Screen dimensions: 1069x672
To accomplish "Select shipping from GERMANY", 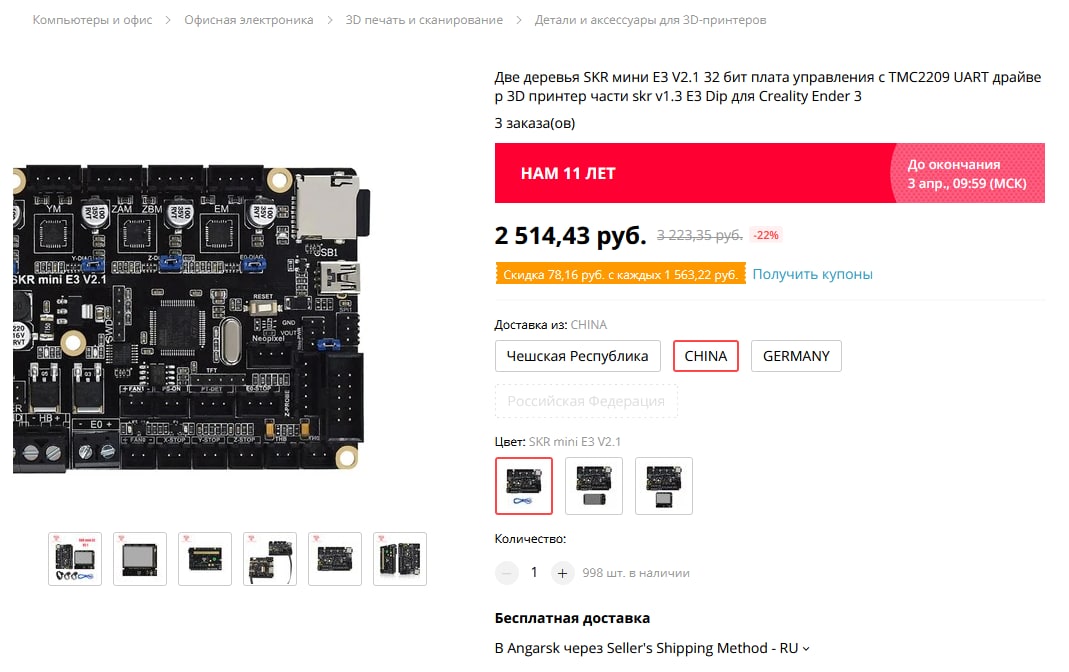I will (x=796, y=356).
